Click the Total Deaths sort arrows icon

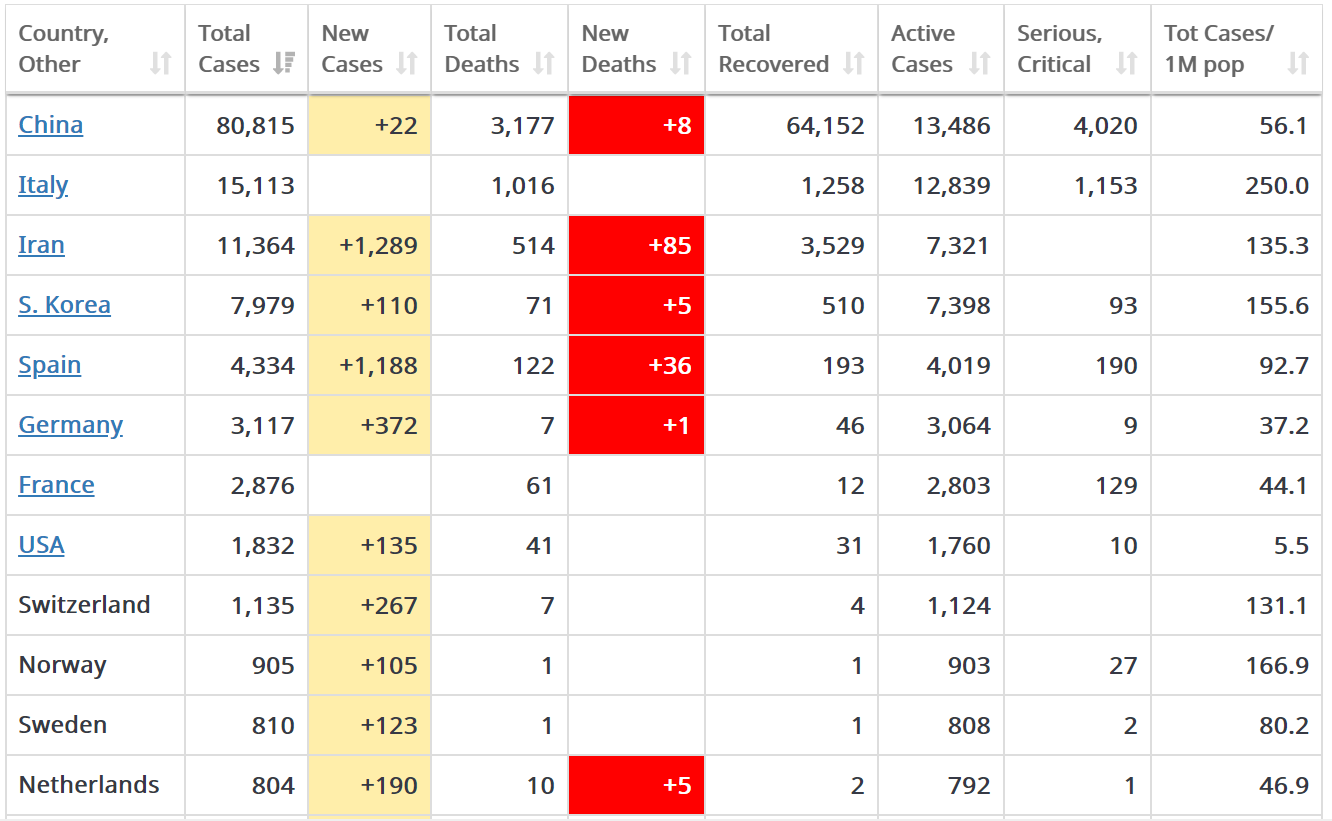(544, 64)
